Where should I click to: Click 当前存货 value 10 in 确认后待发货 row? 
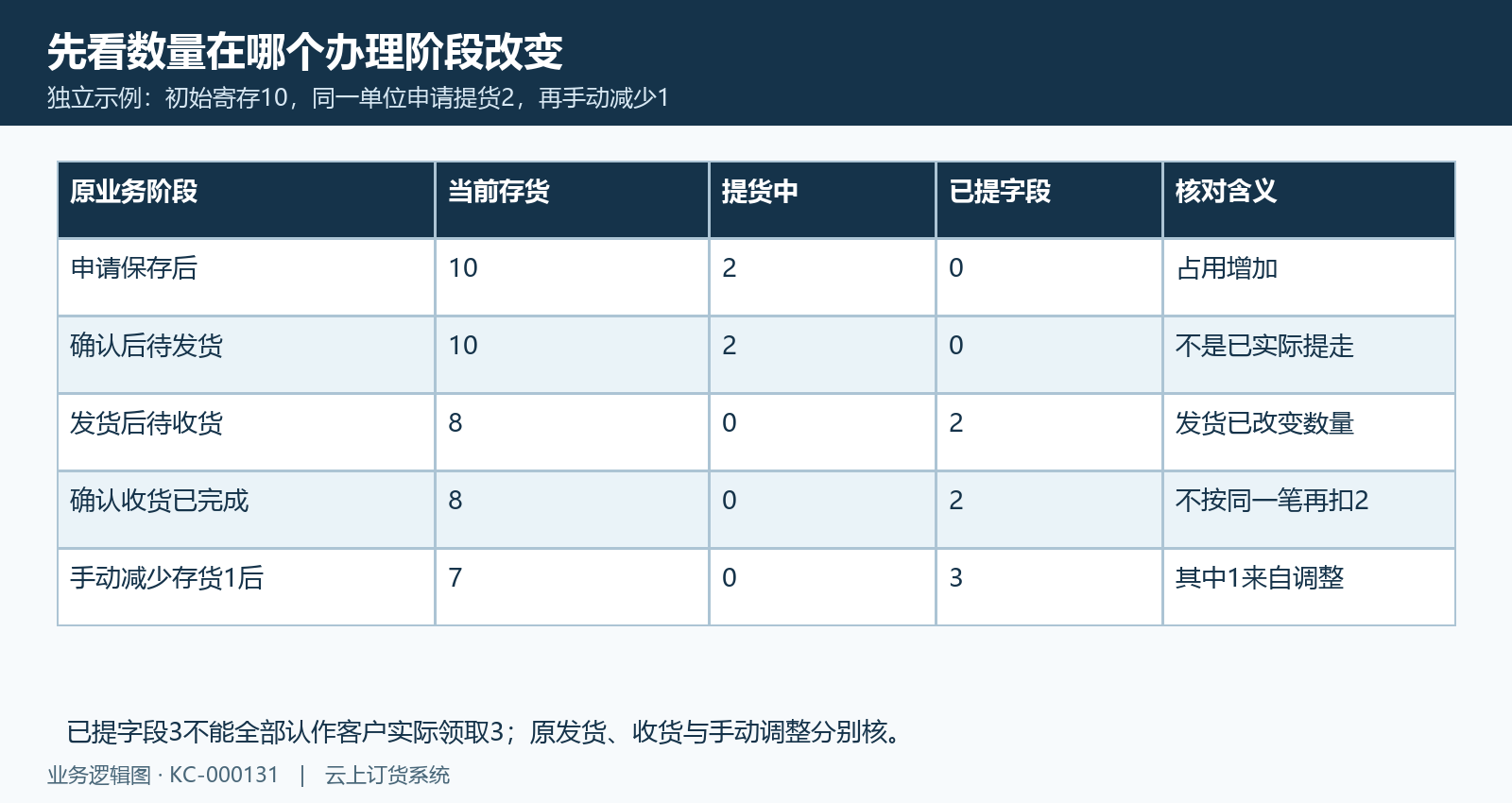tap(463, 346)
